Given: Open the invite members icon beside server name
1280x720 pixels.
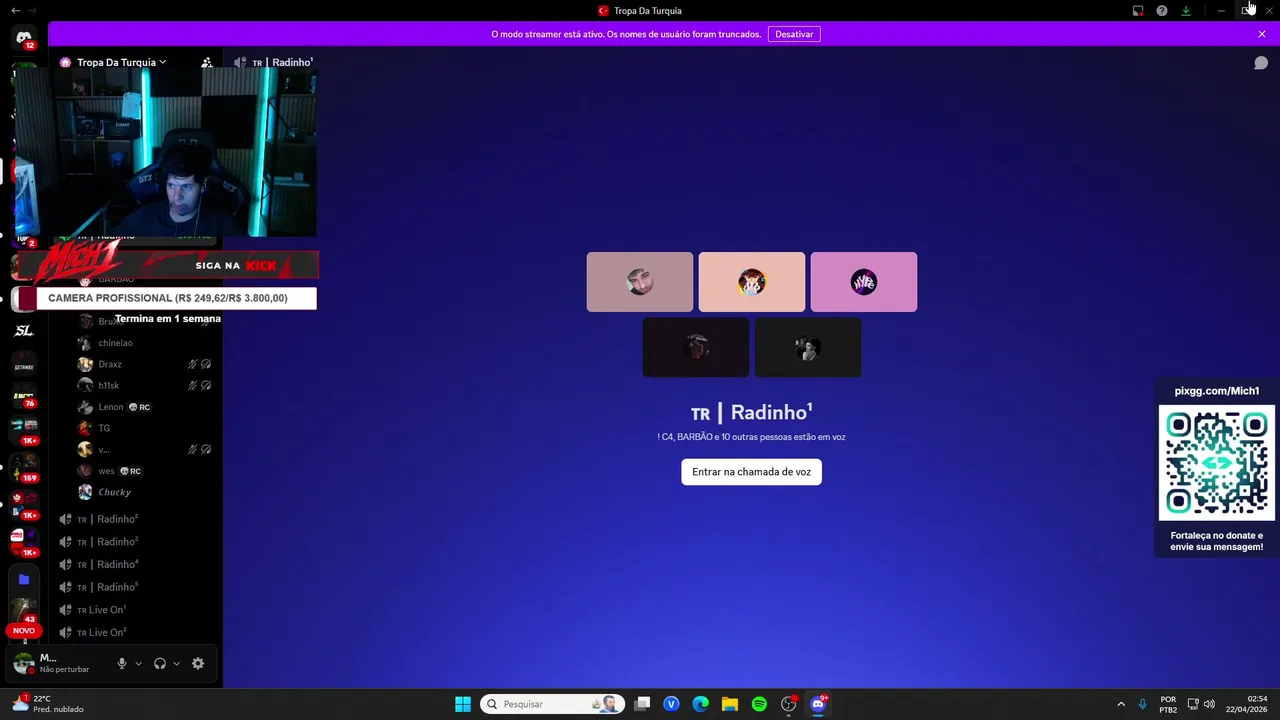Looking at the screenshot, I should click(207, 62).
